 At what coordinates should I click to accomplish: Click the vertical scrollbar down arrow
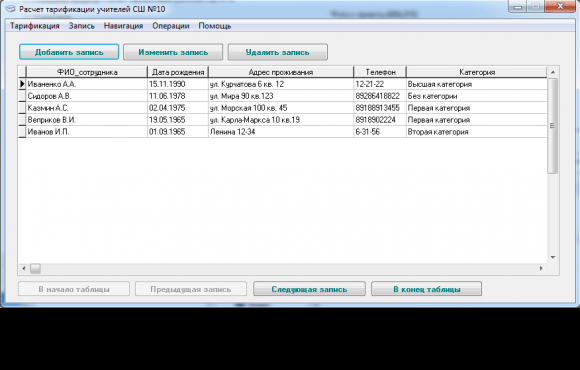[553, 257]
